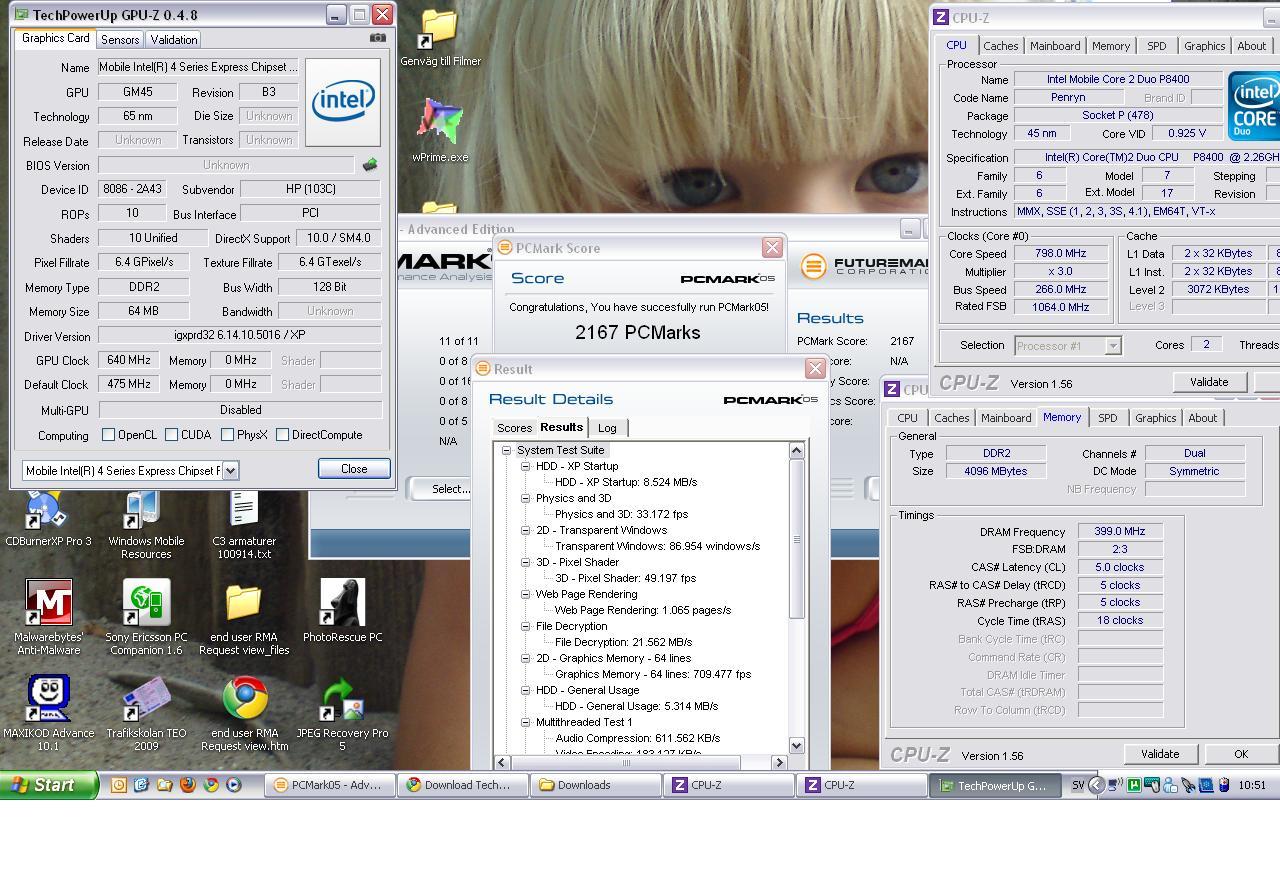Click Firefox quick launch icon in taskbar

187,785
